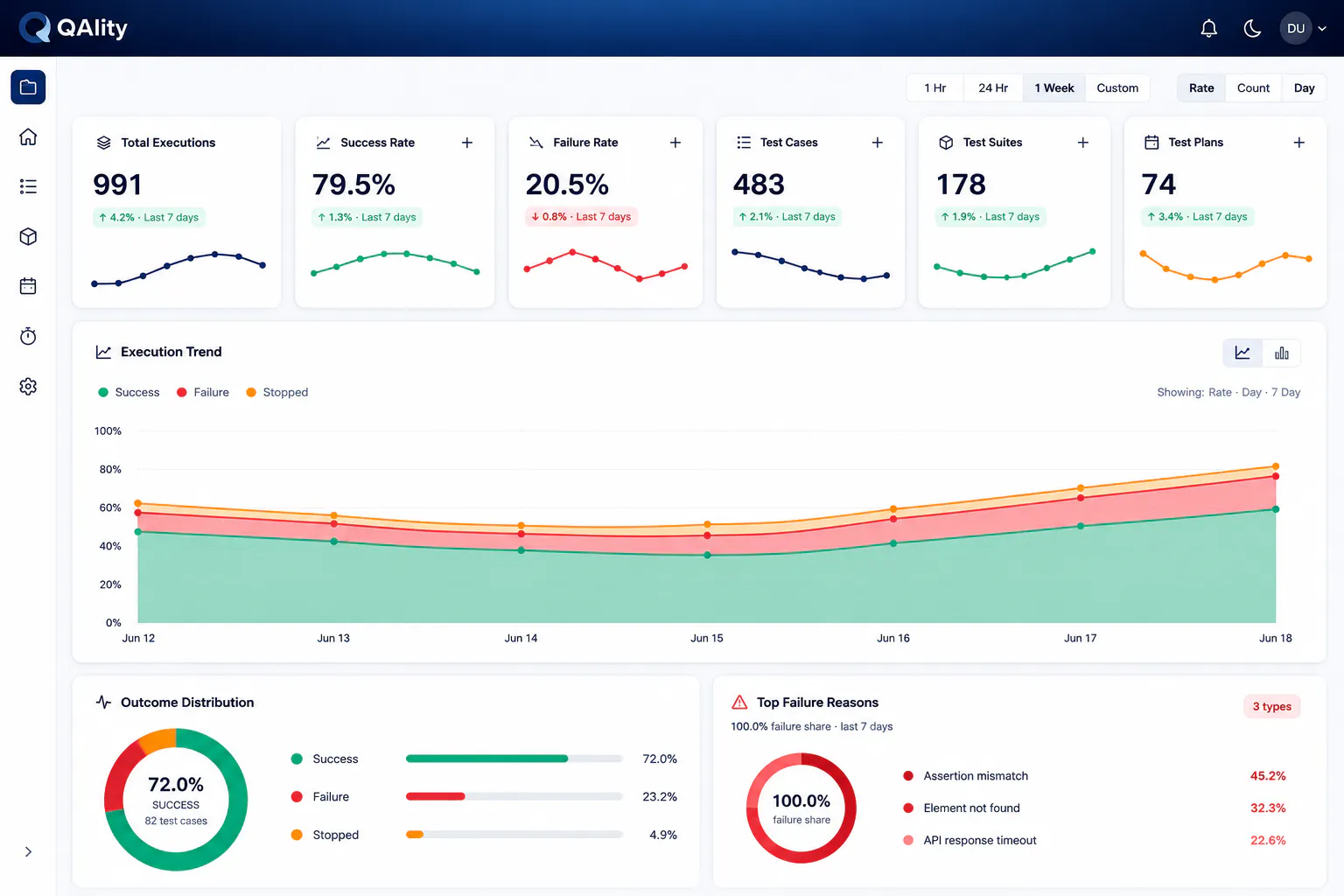
Task: Switch to Rate view
Action: pyautogui.click(x=1201, y=87)
